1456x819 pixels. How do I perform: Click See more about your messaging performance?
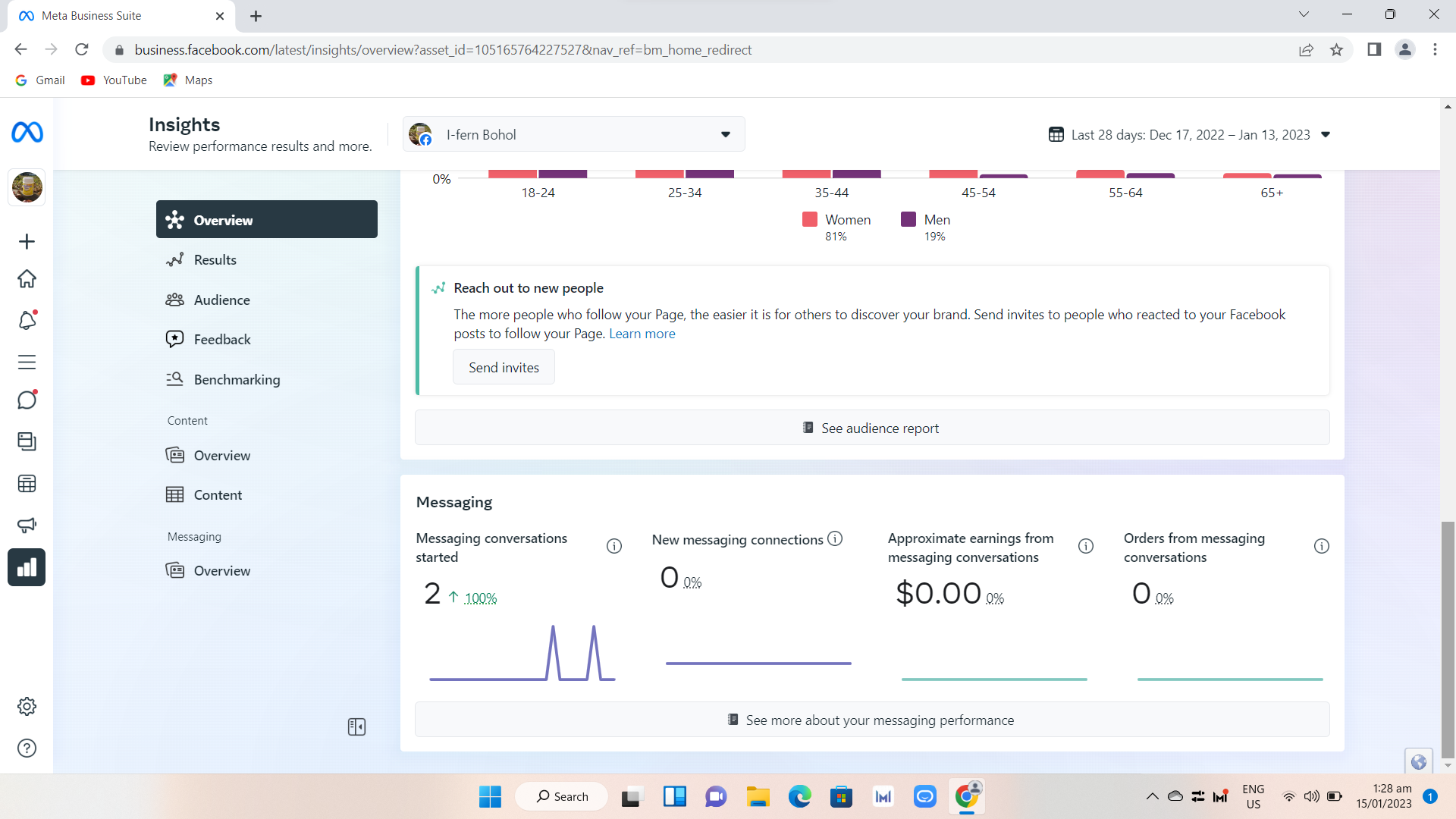(x=872, y=720)
